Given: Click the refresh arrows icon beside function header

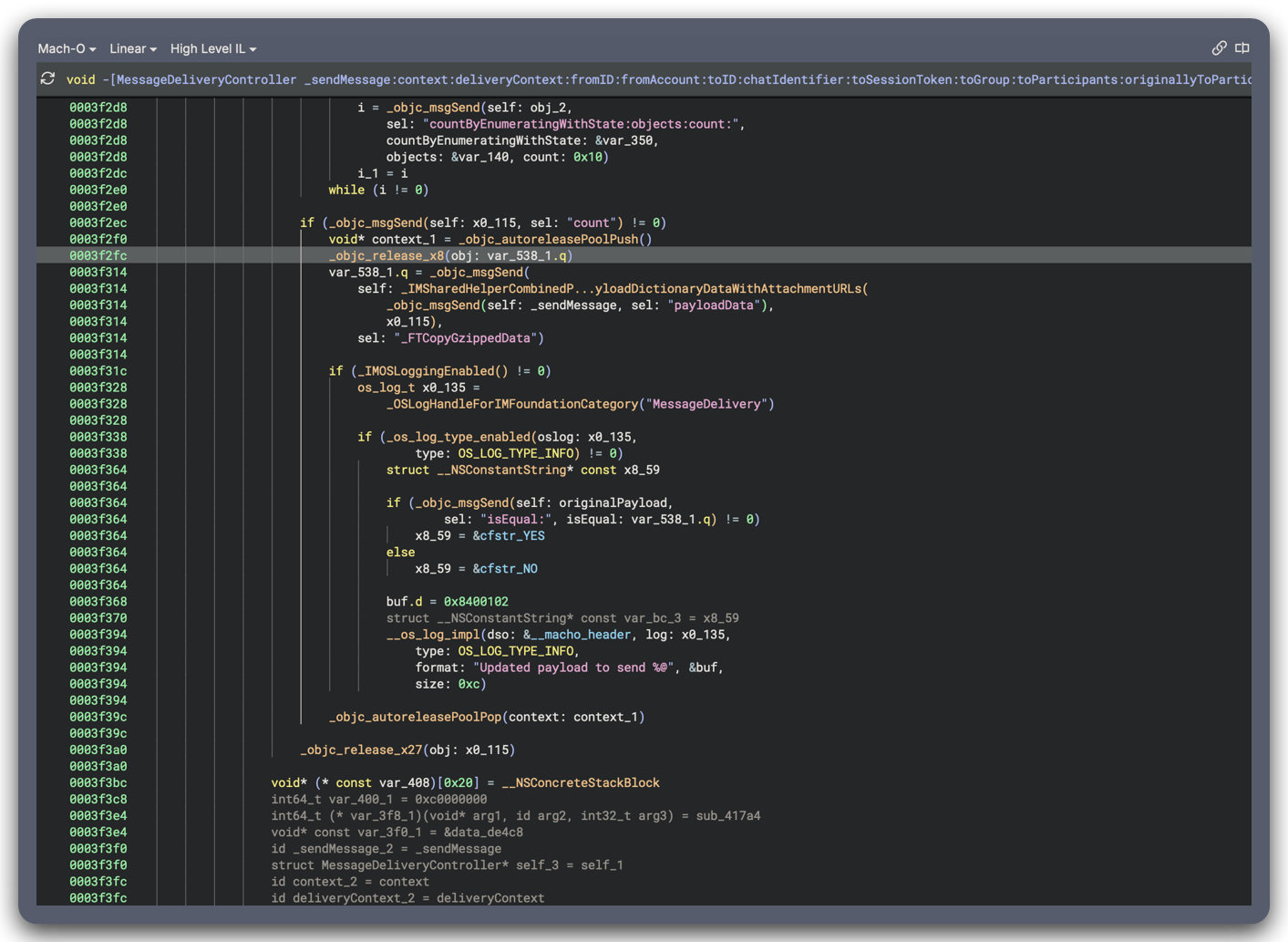Looking at the screenshot, I should (x=47, y=79).
